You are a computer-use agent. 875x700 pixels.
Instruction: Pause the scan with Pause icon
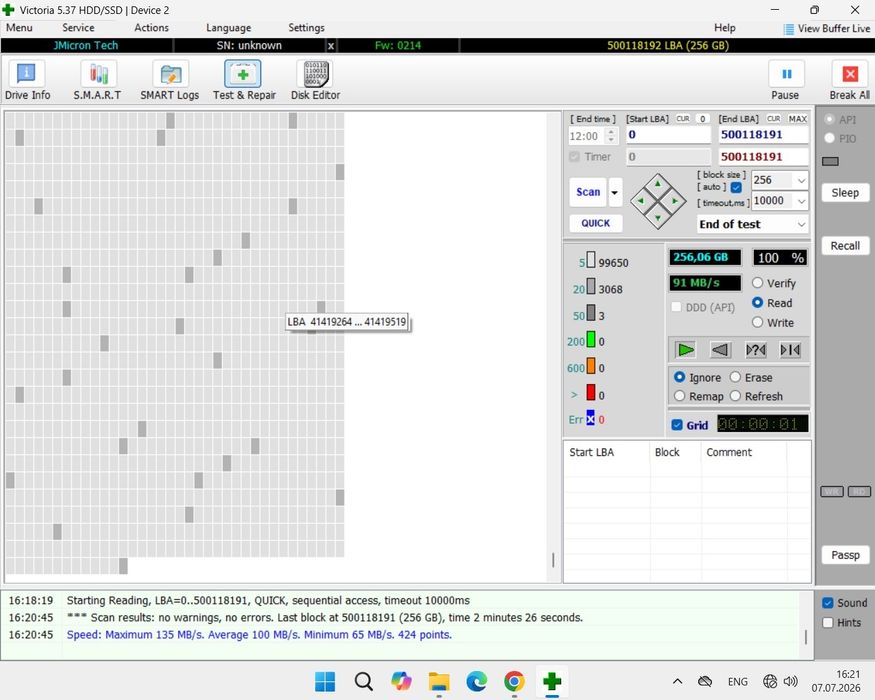click(x=786, y=80)
